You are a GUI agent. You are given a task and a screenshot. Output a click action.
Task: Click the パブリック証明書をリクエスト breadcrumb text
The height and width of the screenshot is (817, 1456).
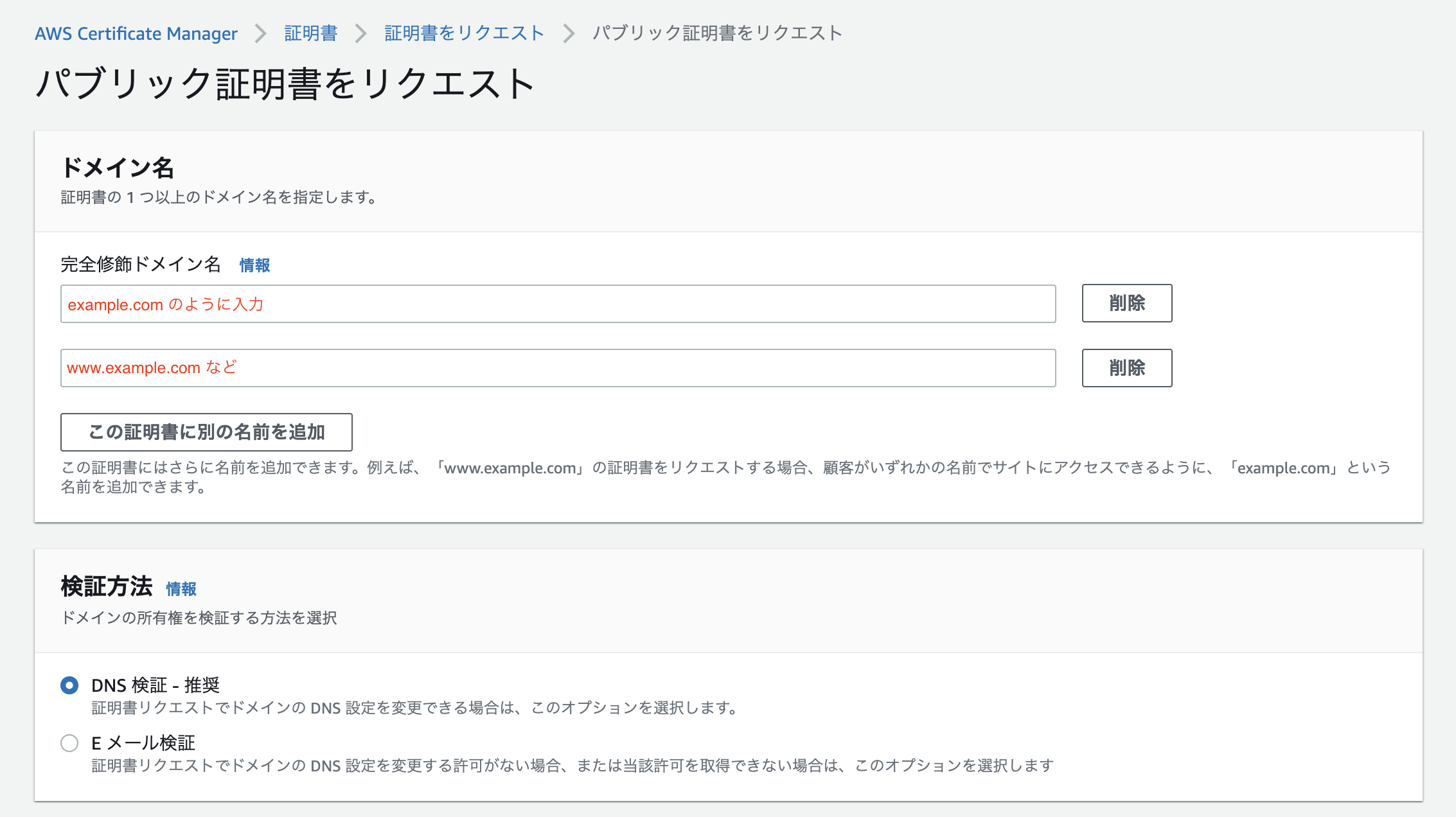(717, 33)
